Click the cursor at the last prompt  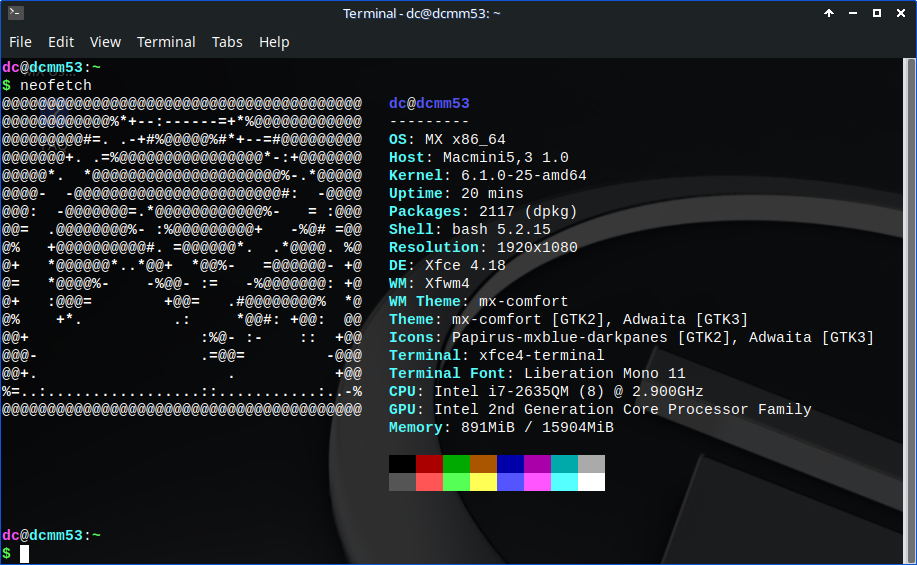click(x=25, y=554)
